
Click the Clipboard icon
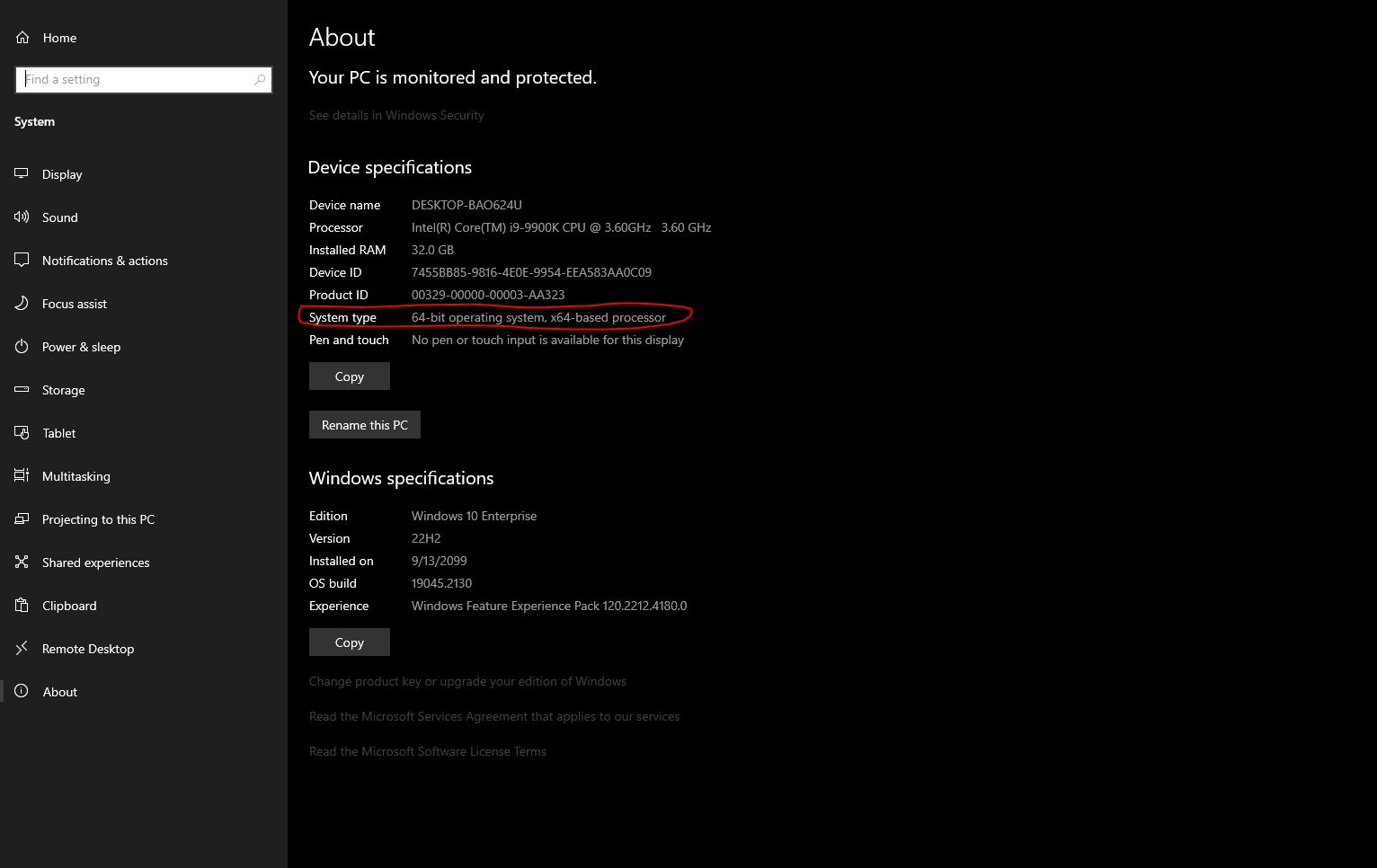click(x=22, y=606)
